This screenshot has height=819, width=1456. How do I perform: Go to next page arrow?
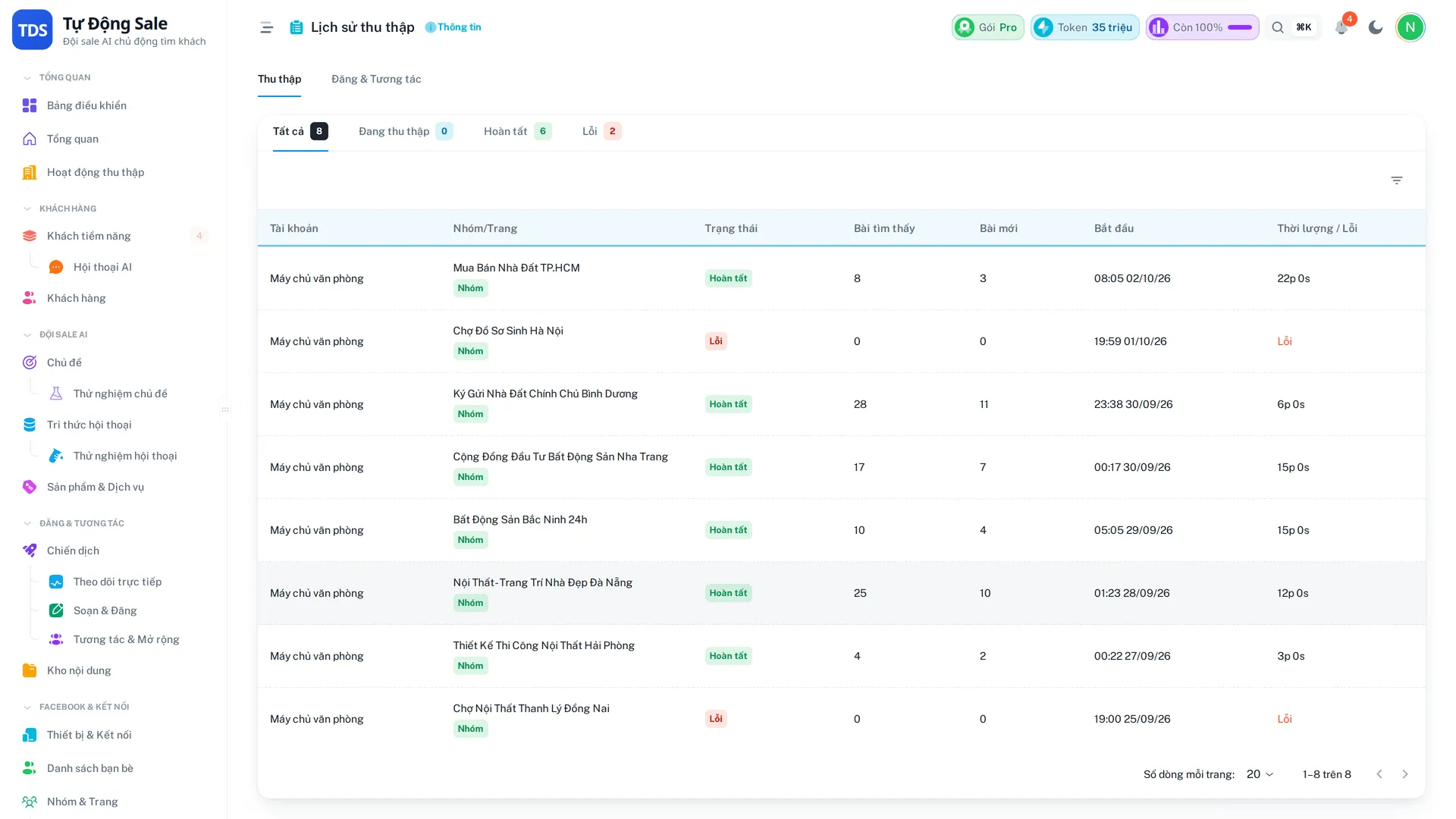(1405, 774)
